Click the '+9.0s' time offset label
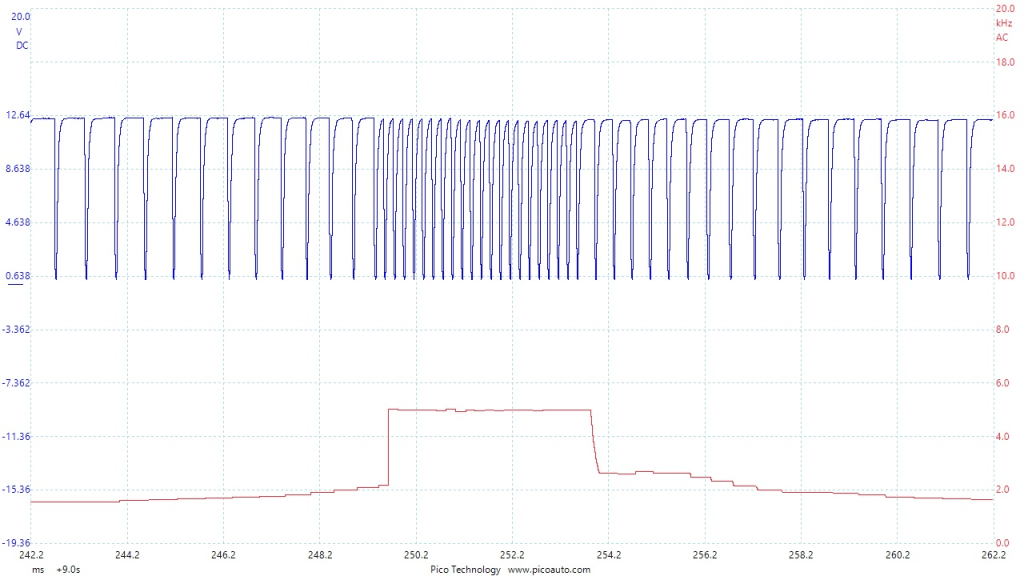The image size is (1024, 576). click(68, 569)
